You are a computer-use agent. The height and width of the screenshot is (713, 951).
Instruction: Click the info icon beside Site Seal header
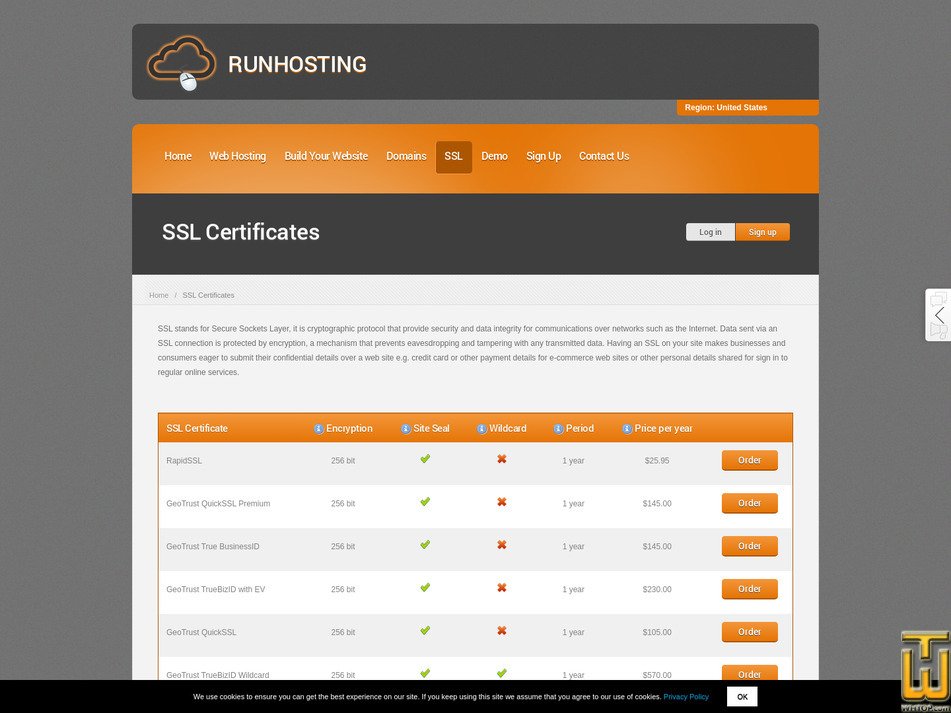[408, 428]
